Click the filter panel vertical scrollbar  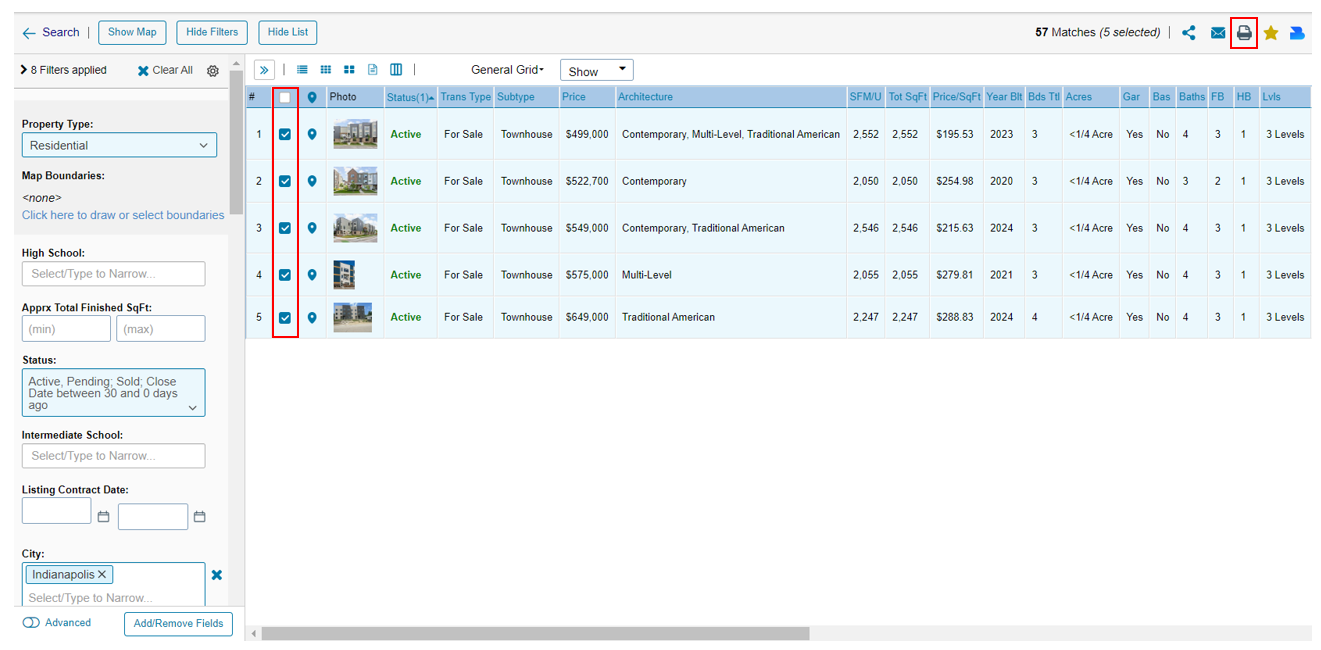236,140
